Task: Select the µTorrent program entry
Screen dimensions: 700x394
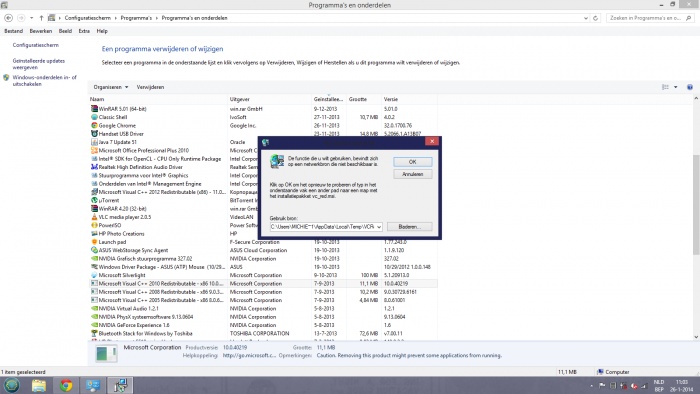Action: (x=109, y=200)
